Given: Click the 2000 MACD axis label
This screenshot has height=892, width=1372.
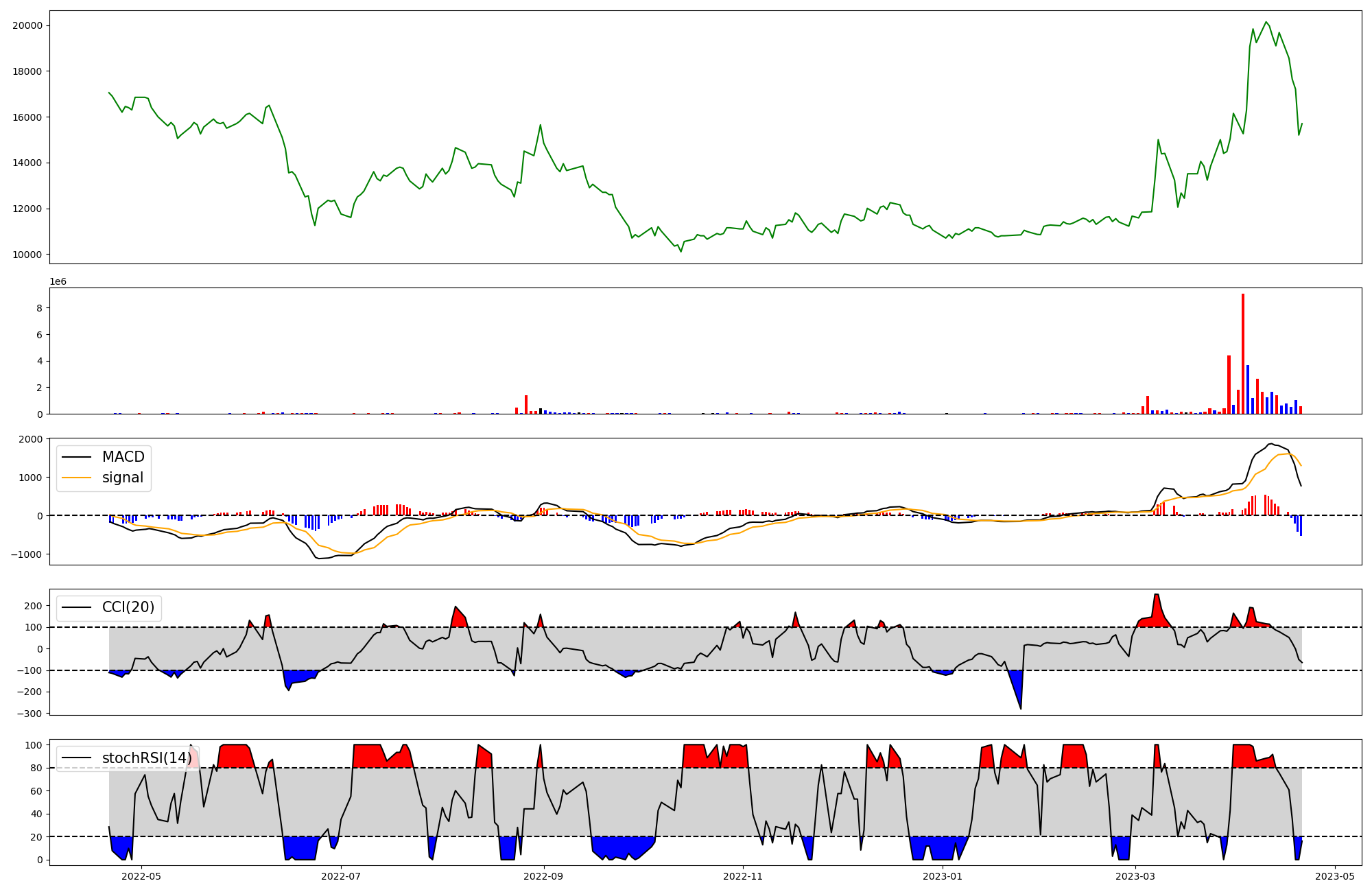Looking at the screenshot, I should [x=30, y=439].
